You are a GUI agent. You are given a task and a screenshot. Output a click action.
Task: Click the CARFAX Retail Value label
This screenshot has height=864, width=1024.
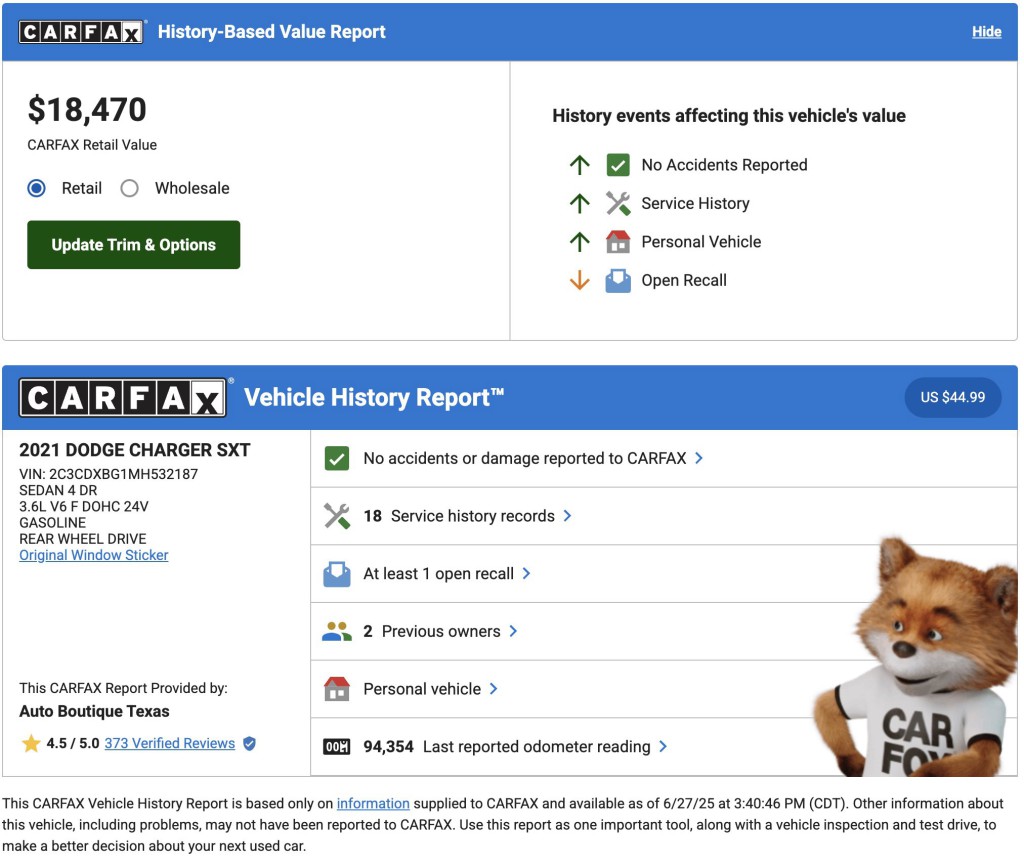tap(92, 145)
